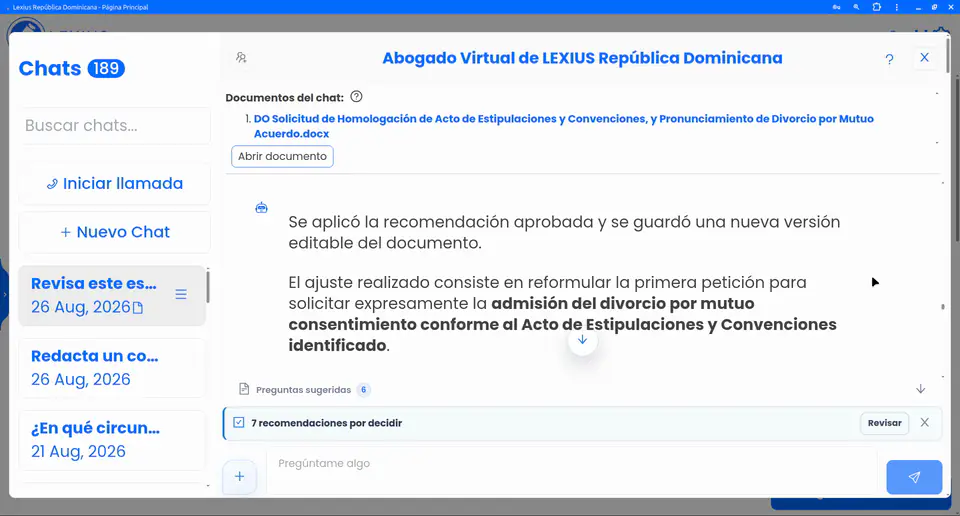Image resolution: width=960 pixels, height=516 pixels.
Task: Open hamburger menu on Revisa este es chat
Action: click(181, 294)
